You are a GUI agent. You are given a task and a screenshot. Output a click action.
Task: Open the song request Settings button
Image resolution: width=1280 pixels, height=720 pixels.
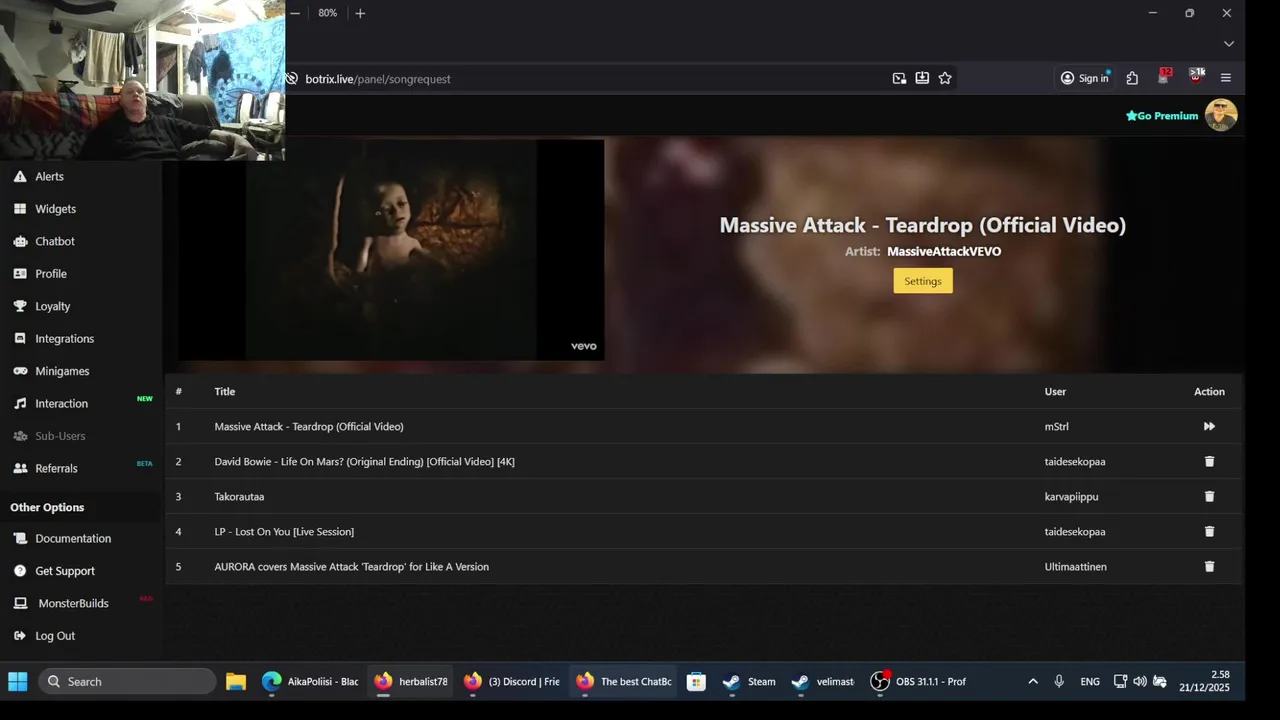(923, 281)
